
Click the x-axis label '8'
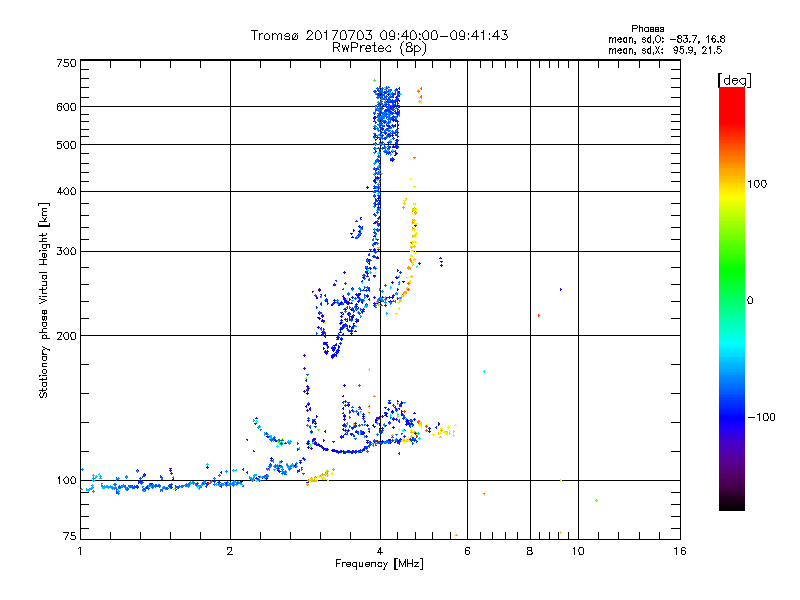pos(530,551)
